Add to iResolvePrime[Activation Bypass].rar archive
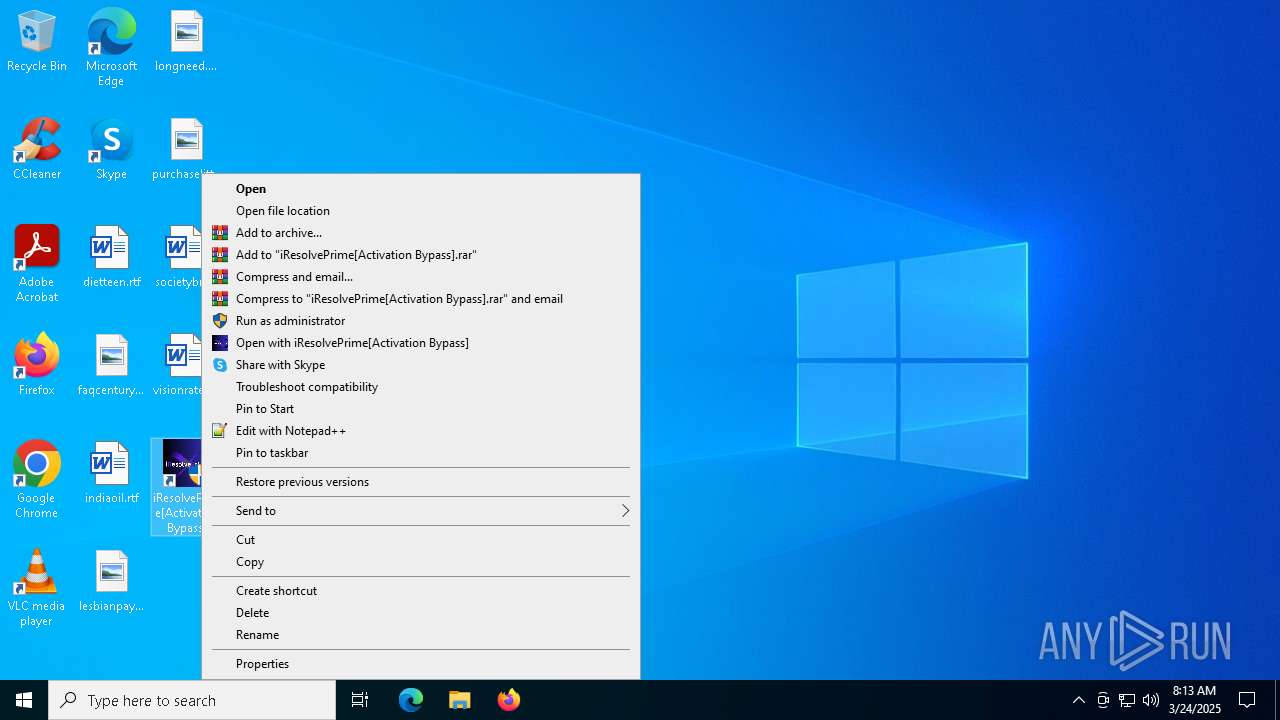1280x720 pixels. [421, 255]
